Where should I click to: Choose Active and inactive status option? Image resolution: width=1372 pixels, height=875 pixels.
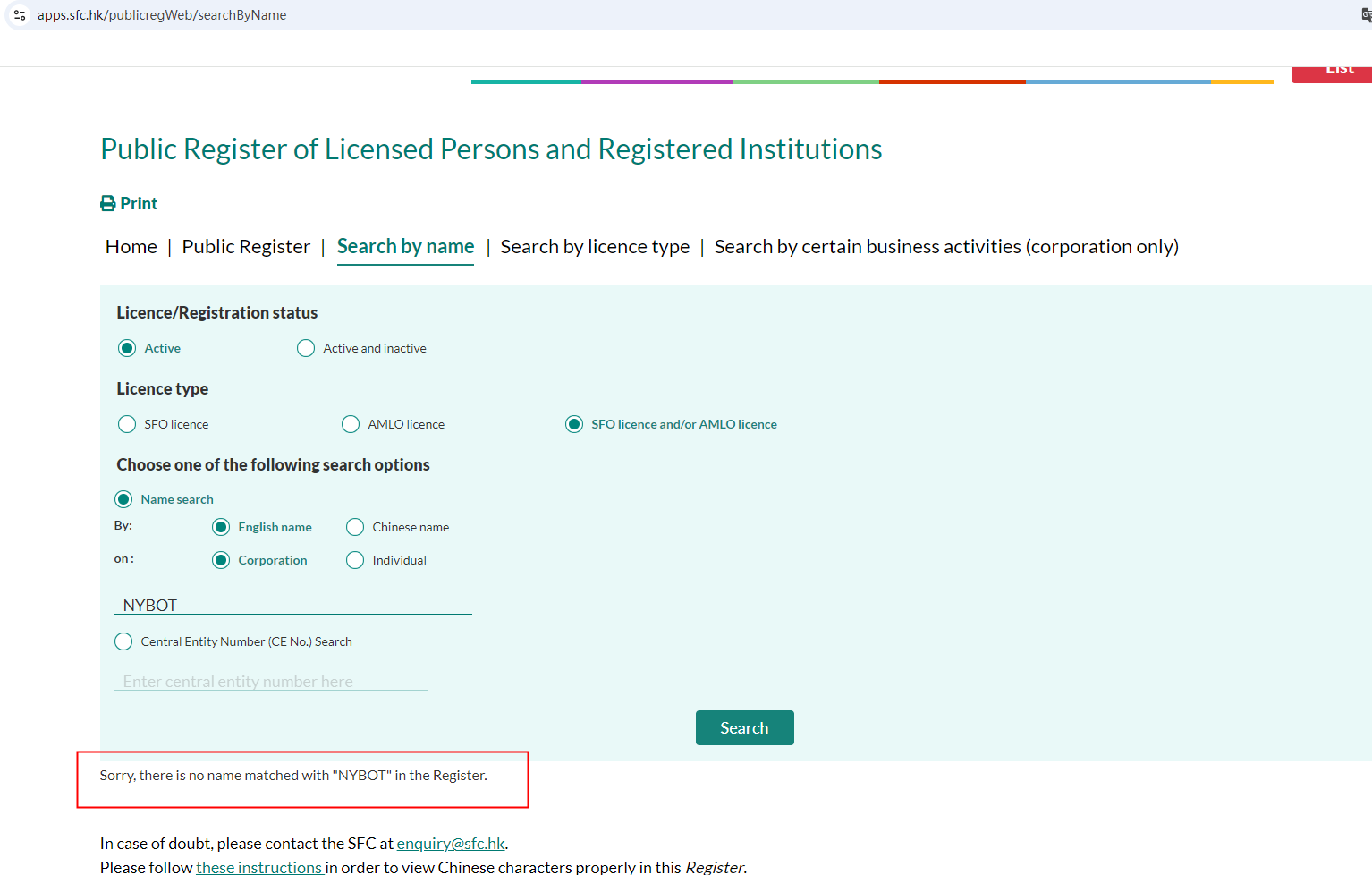306,348
